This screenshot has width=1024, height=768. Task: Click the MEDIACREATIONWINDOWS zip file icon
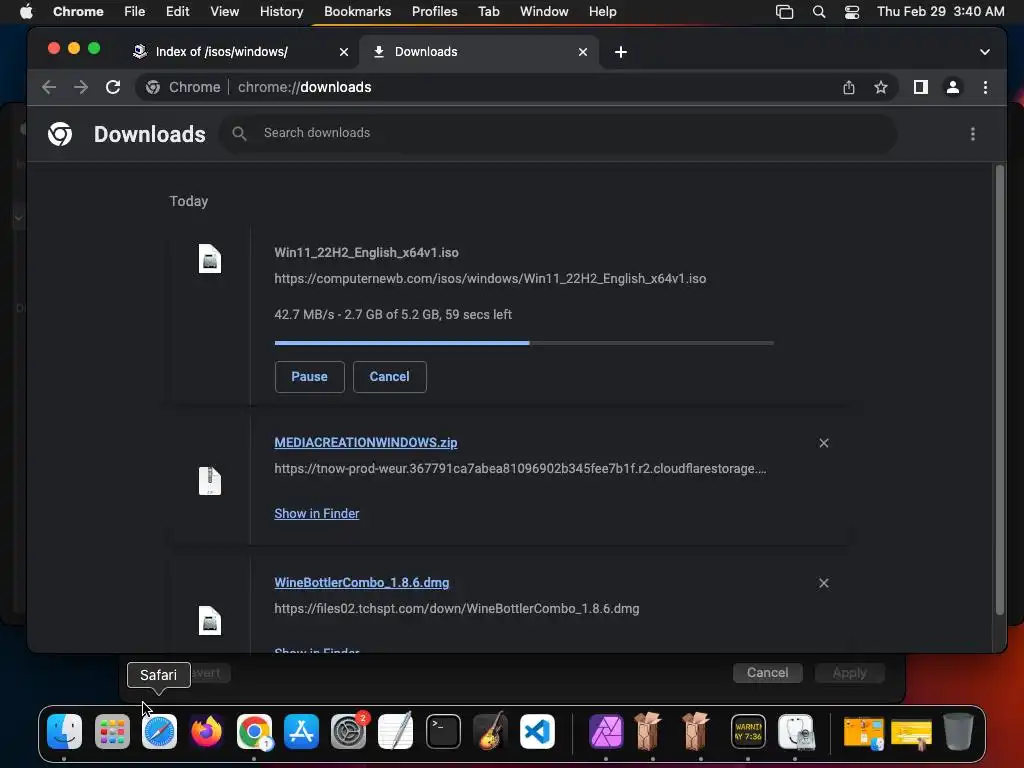tap(210, 481)
